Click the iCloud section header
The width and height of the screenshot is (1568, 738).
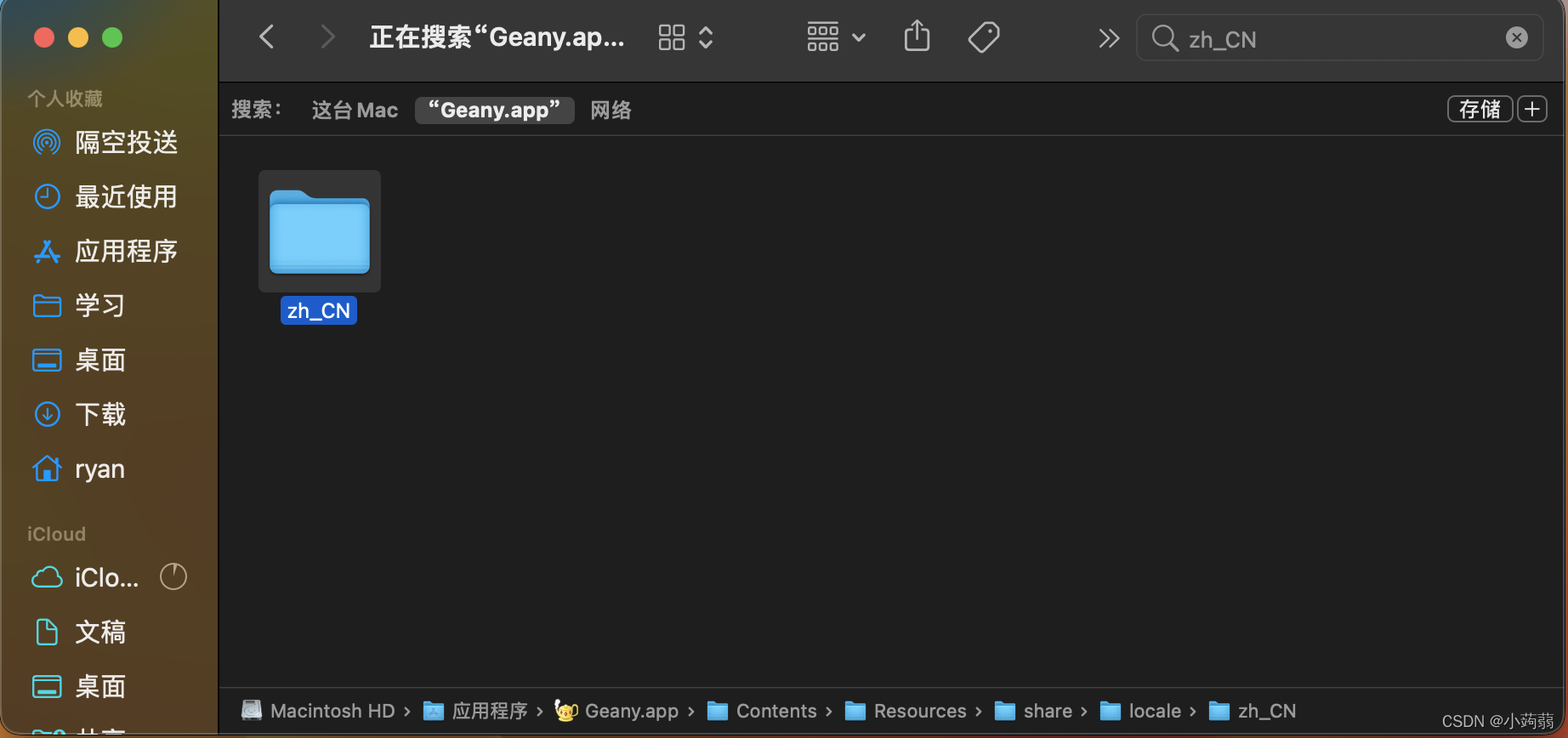click(56, 534)
